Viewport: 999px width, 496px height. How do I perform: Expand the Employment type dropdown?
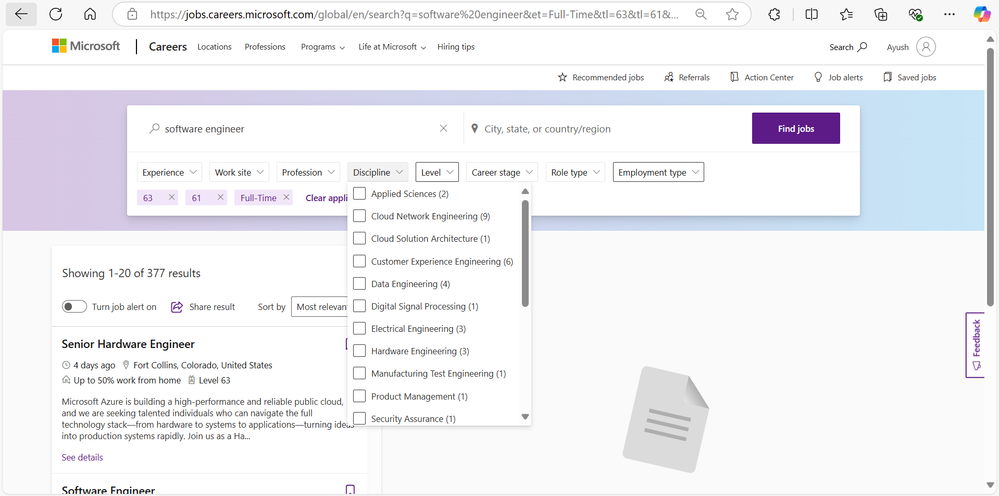pyautogui.click(x=658, y=173)
